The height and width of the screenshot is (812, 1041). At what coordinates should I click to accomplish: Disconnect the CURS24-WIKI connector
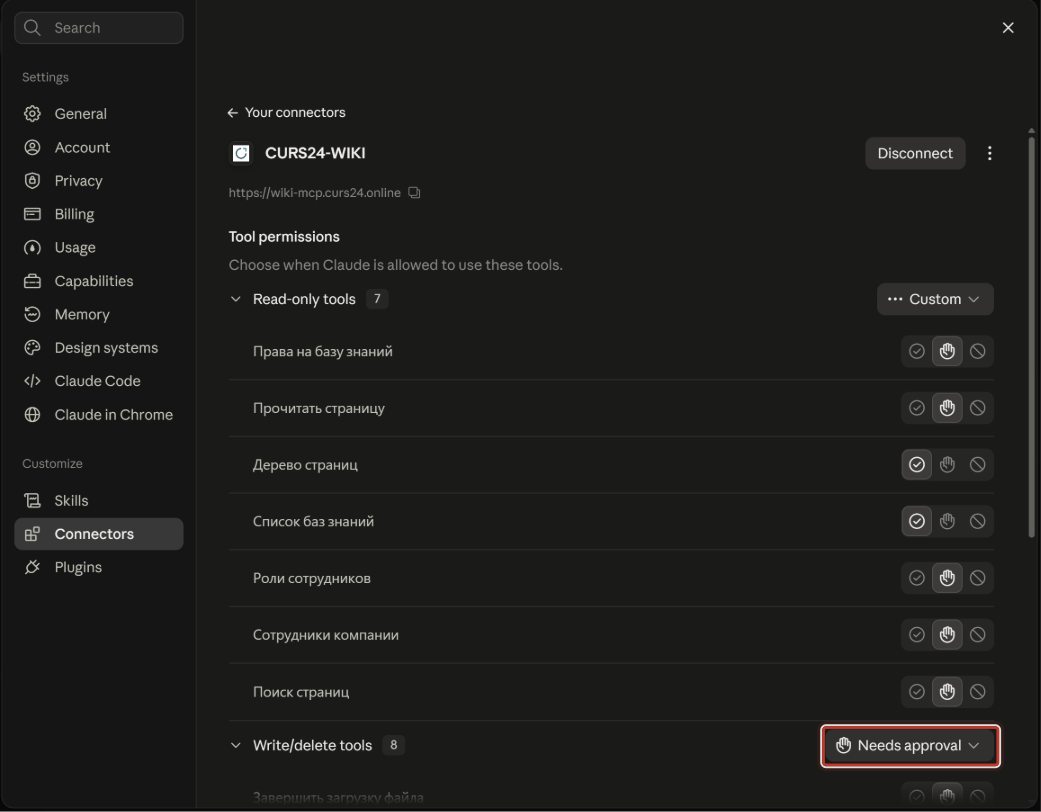tap(915, 153)
